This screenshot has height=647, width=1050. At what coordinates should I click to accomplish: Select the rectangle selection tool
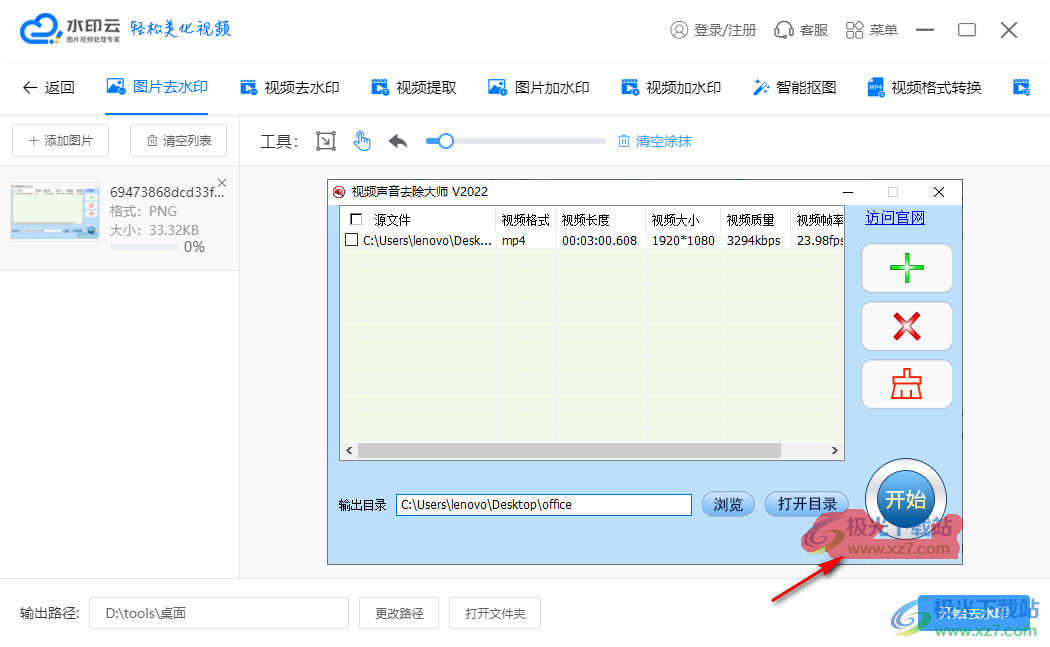click(325, 141)
